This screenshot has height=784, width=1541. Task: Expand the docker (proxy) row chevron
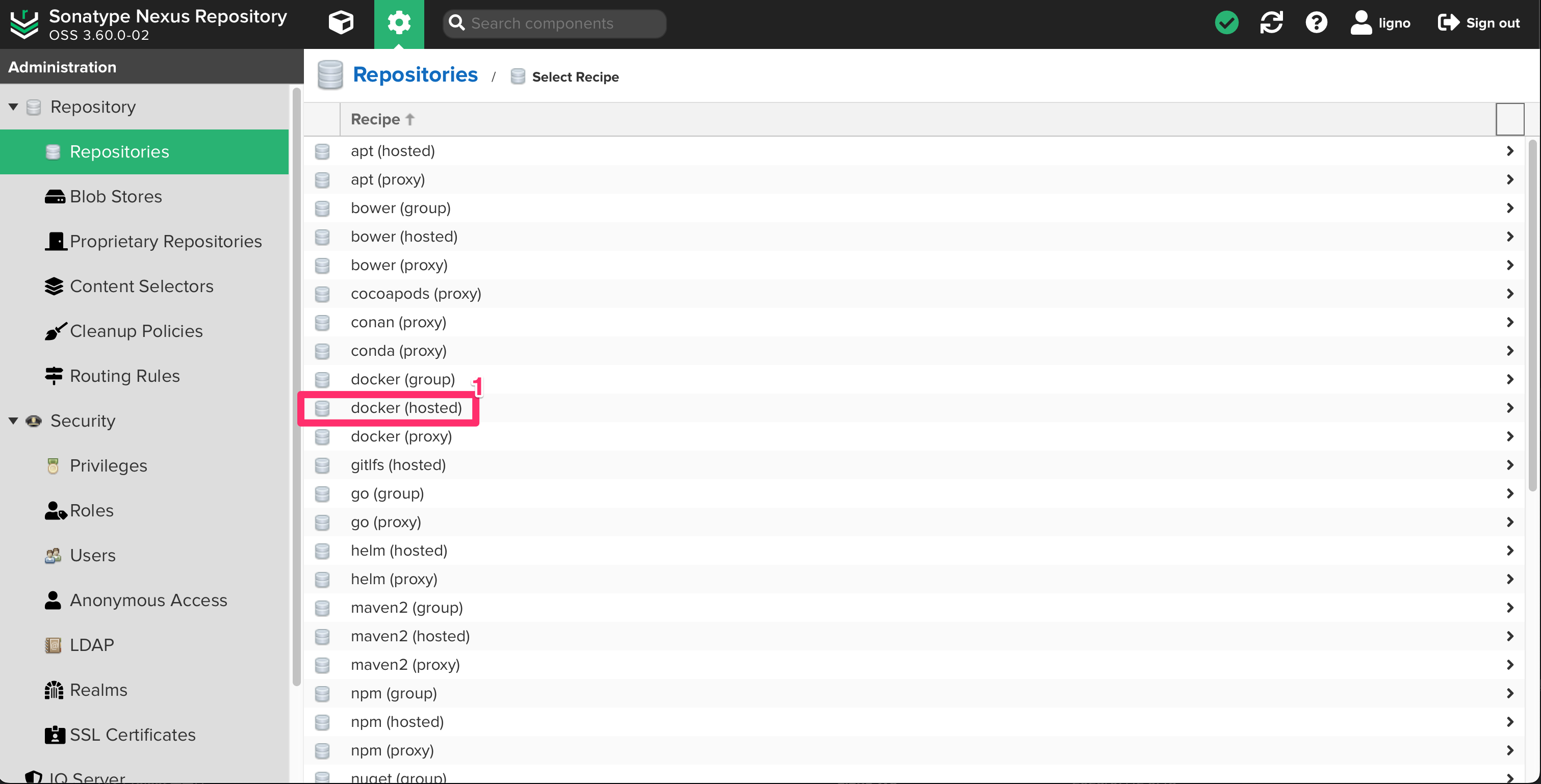point(1509,436)
